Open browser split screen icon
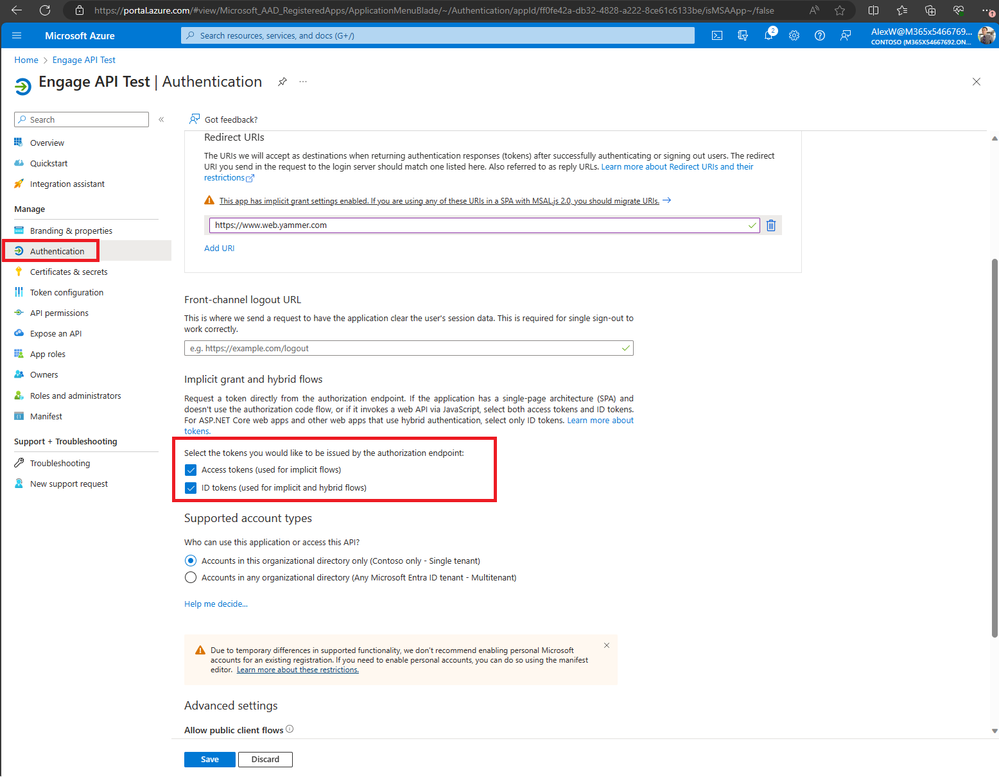Screen dimensions: 999x777 pos(873,10)
